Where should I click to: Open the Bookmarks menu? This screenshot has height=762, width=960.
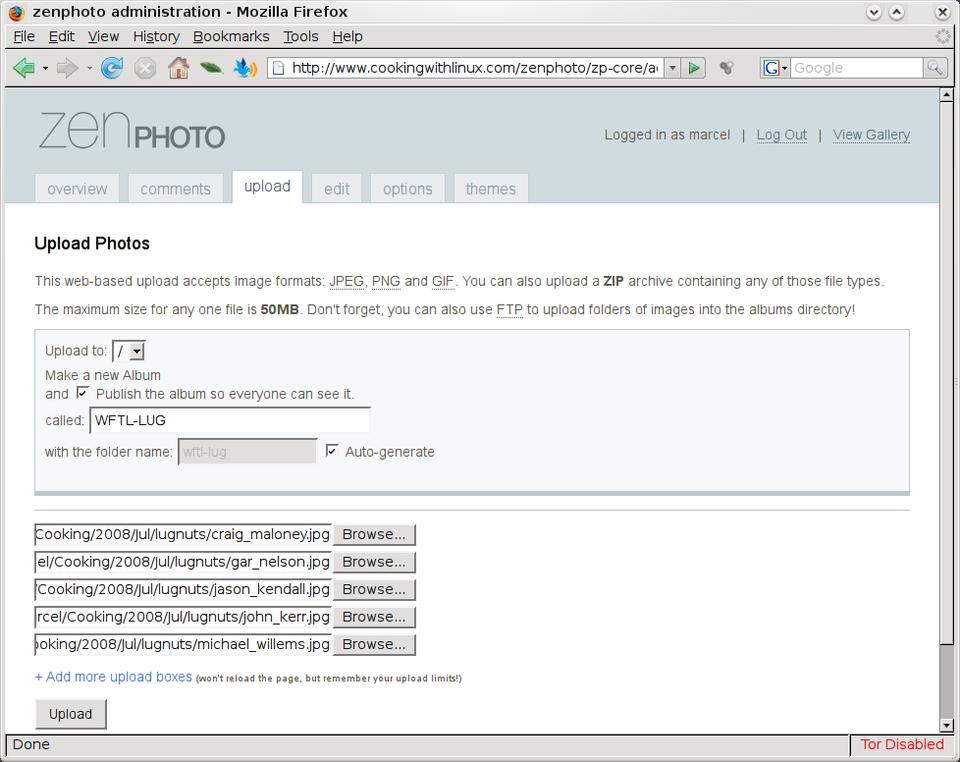point(231,36)
